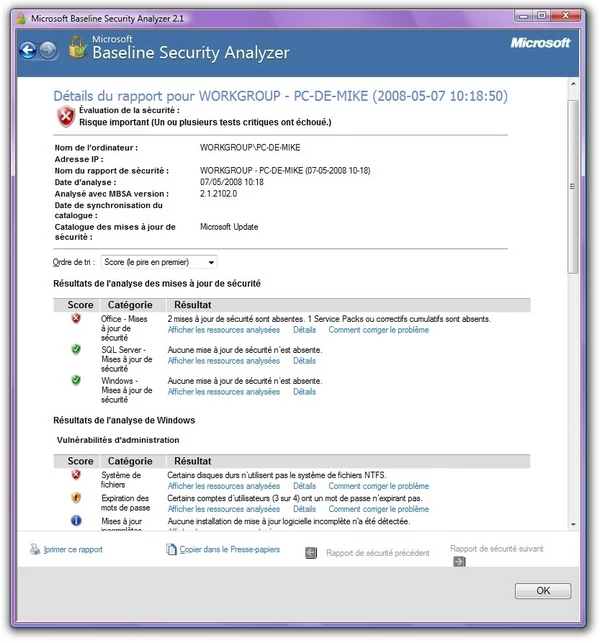The image size is (600, 643).
Task: Open 'Comment corriger le problème' for password expiration
Action: pyautogui.click(x=379, y=509)
